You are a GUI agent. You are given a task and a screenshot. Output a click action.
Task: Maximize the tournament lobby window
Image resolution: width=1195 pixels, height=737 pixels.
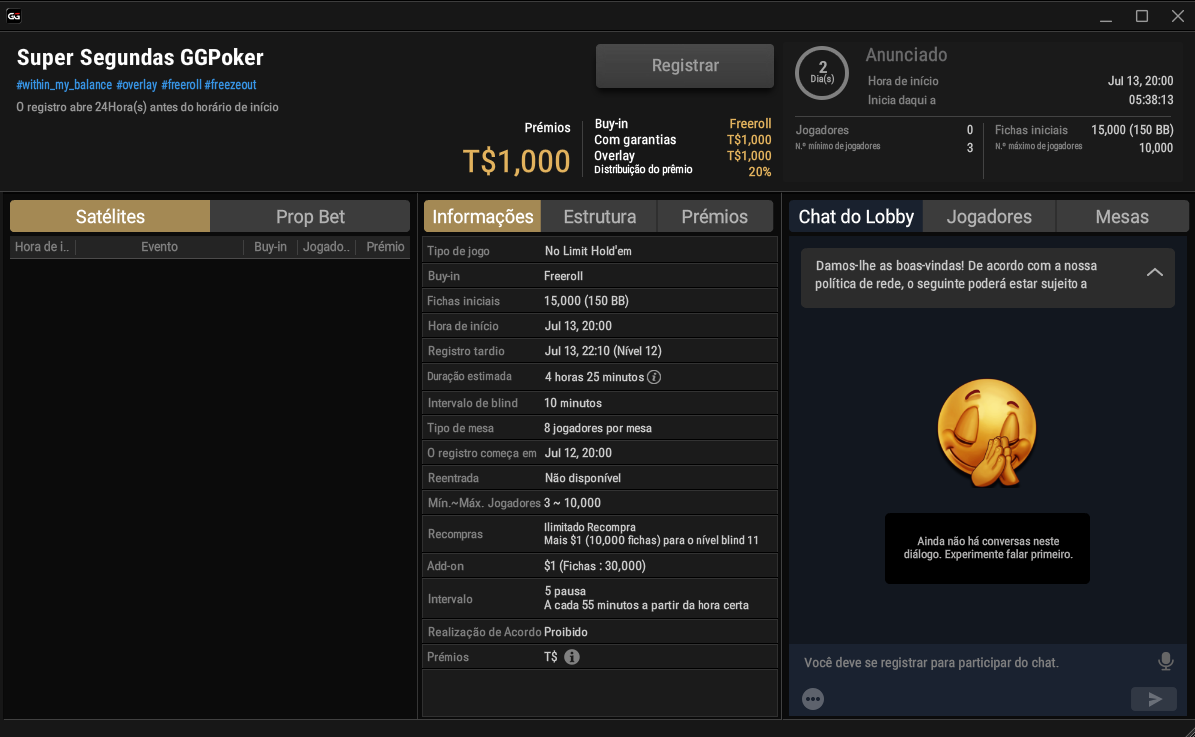point(1142,15)
